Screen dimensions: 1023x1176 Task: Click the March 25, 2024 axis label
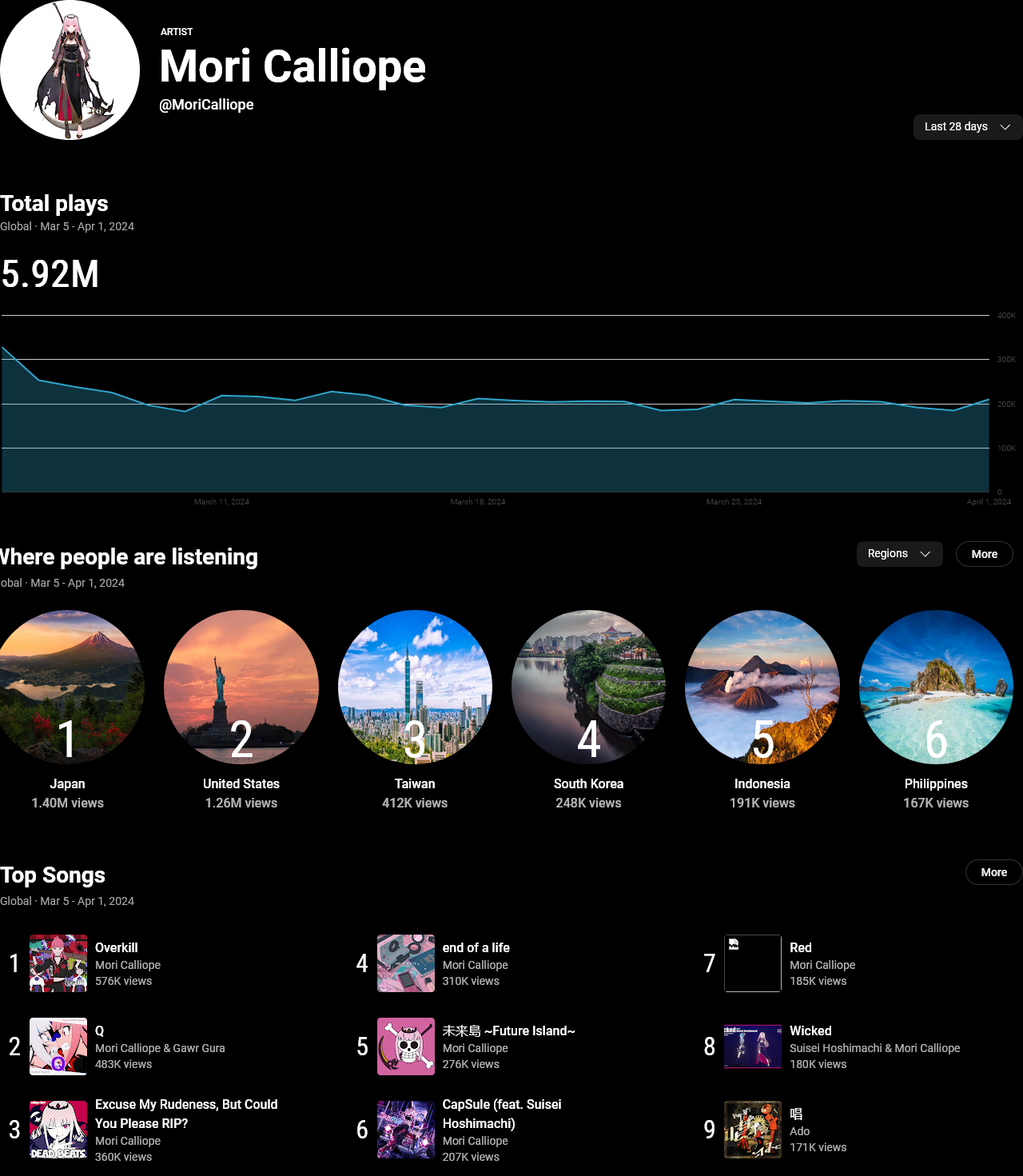point(734,502)
